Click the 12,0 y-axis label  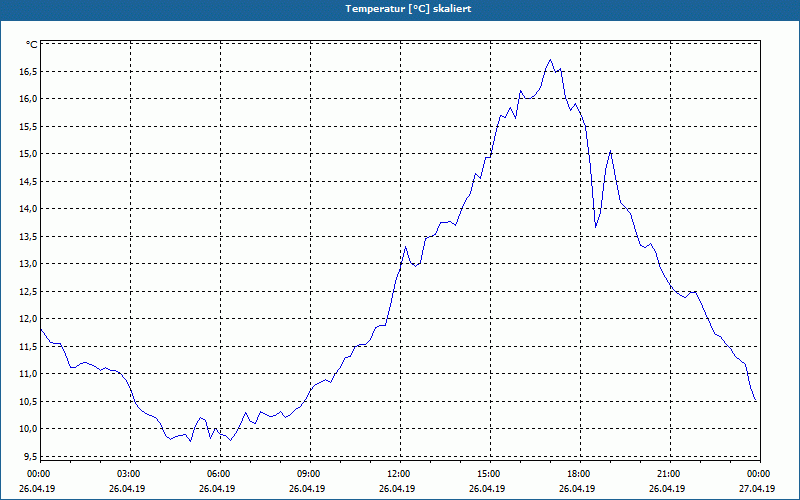(29, 319)
